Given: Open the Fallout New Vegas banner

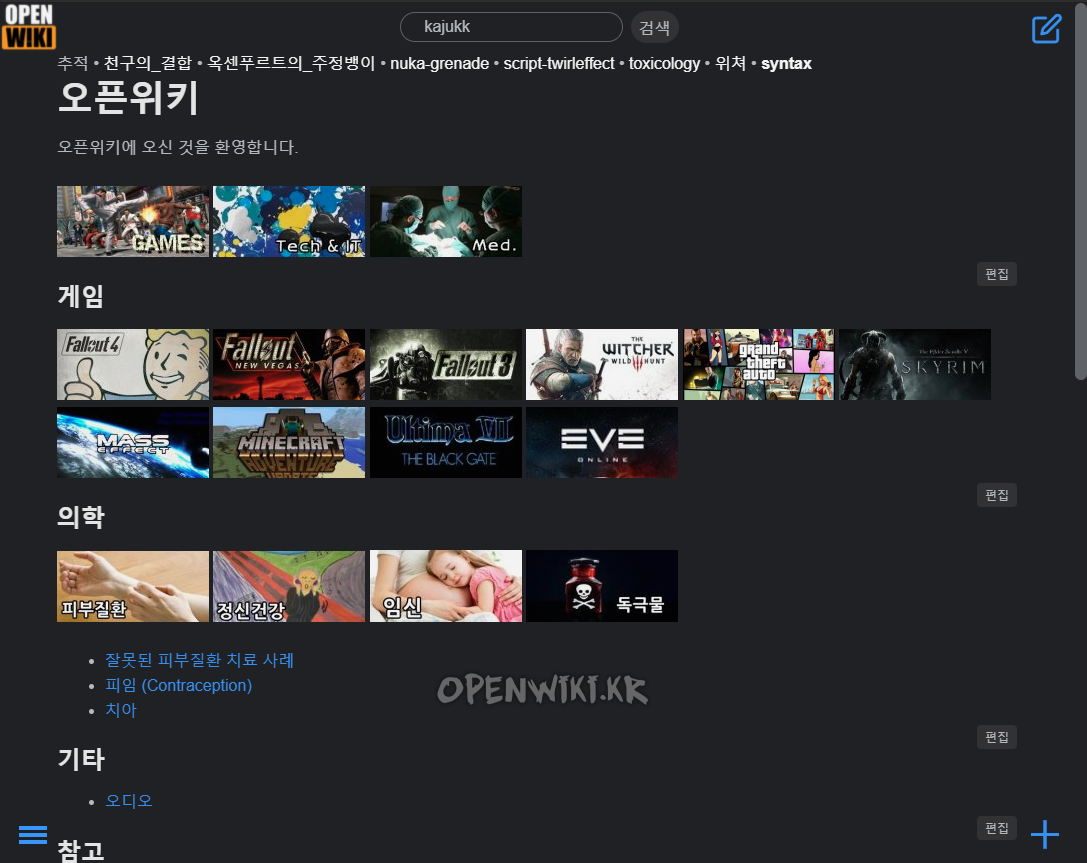Looking at the screenshot, I should tap(289, 365).
